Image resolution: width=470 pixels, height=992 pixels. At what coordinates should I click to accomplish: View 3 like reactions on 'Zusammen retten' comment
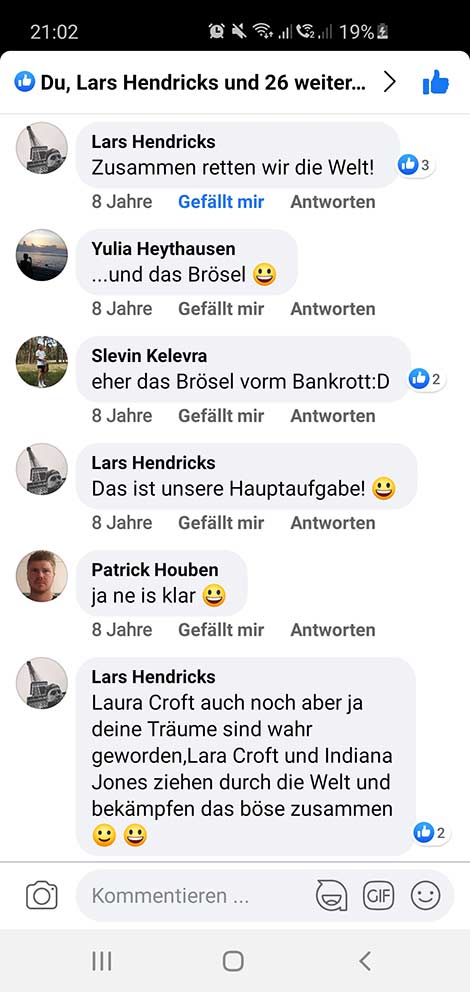point(416,166)
